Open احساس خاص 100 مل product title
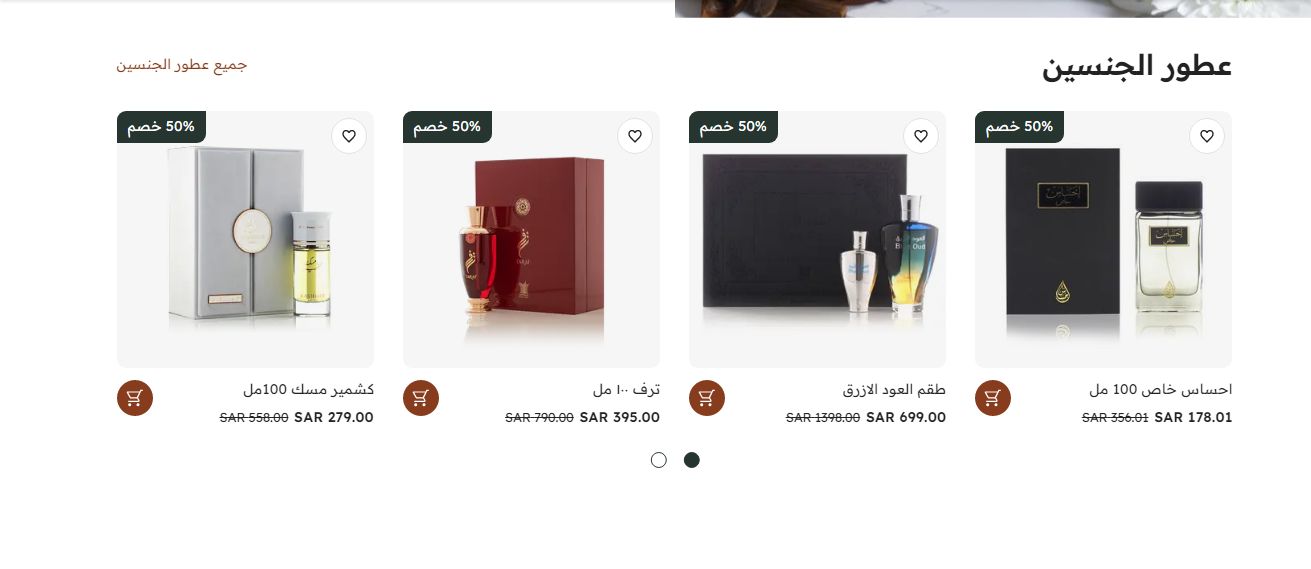 1160,389
